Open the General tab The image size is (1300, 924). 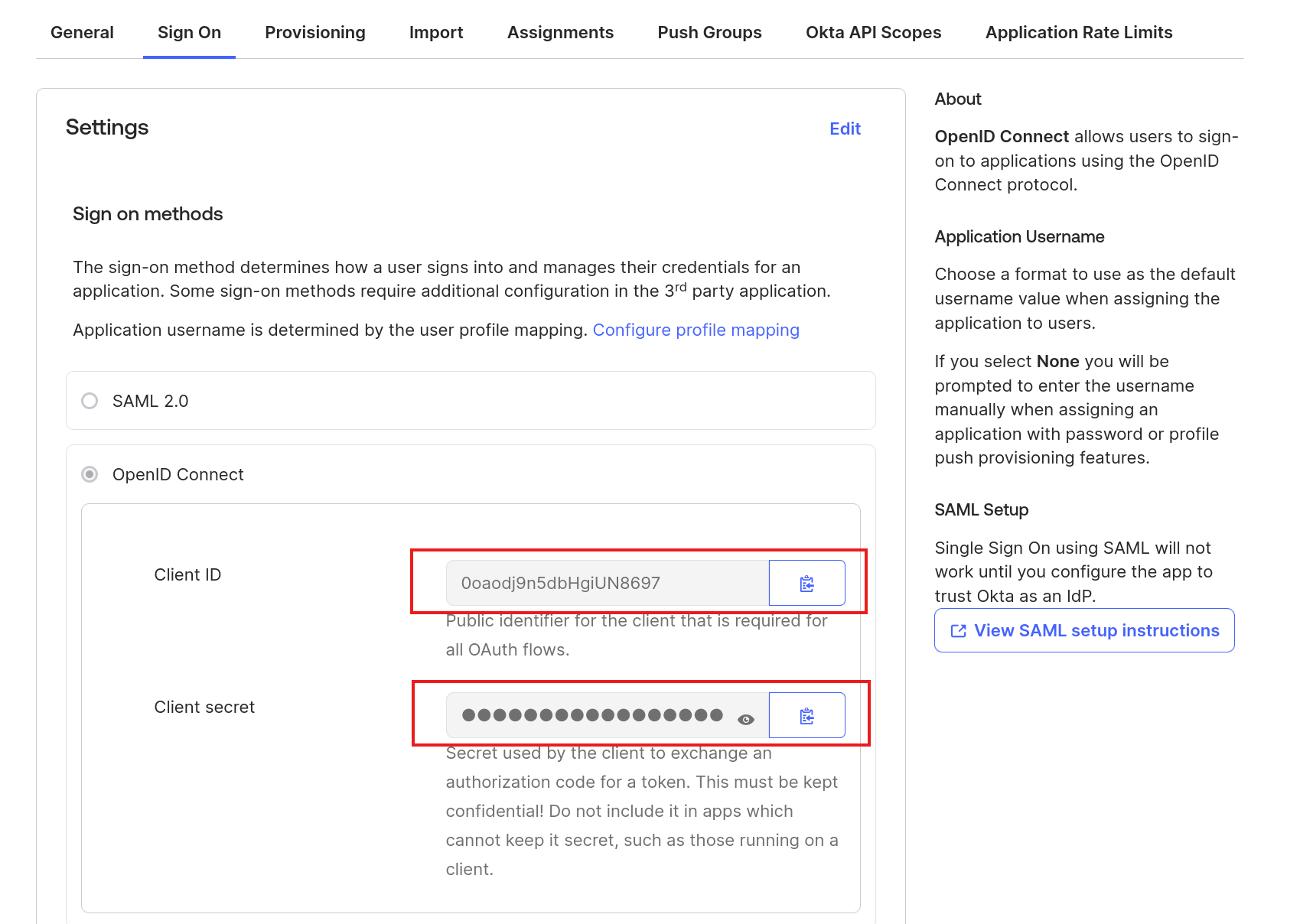pos(82,32)
